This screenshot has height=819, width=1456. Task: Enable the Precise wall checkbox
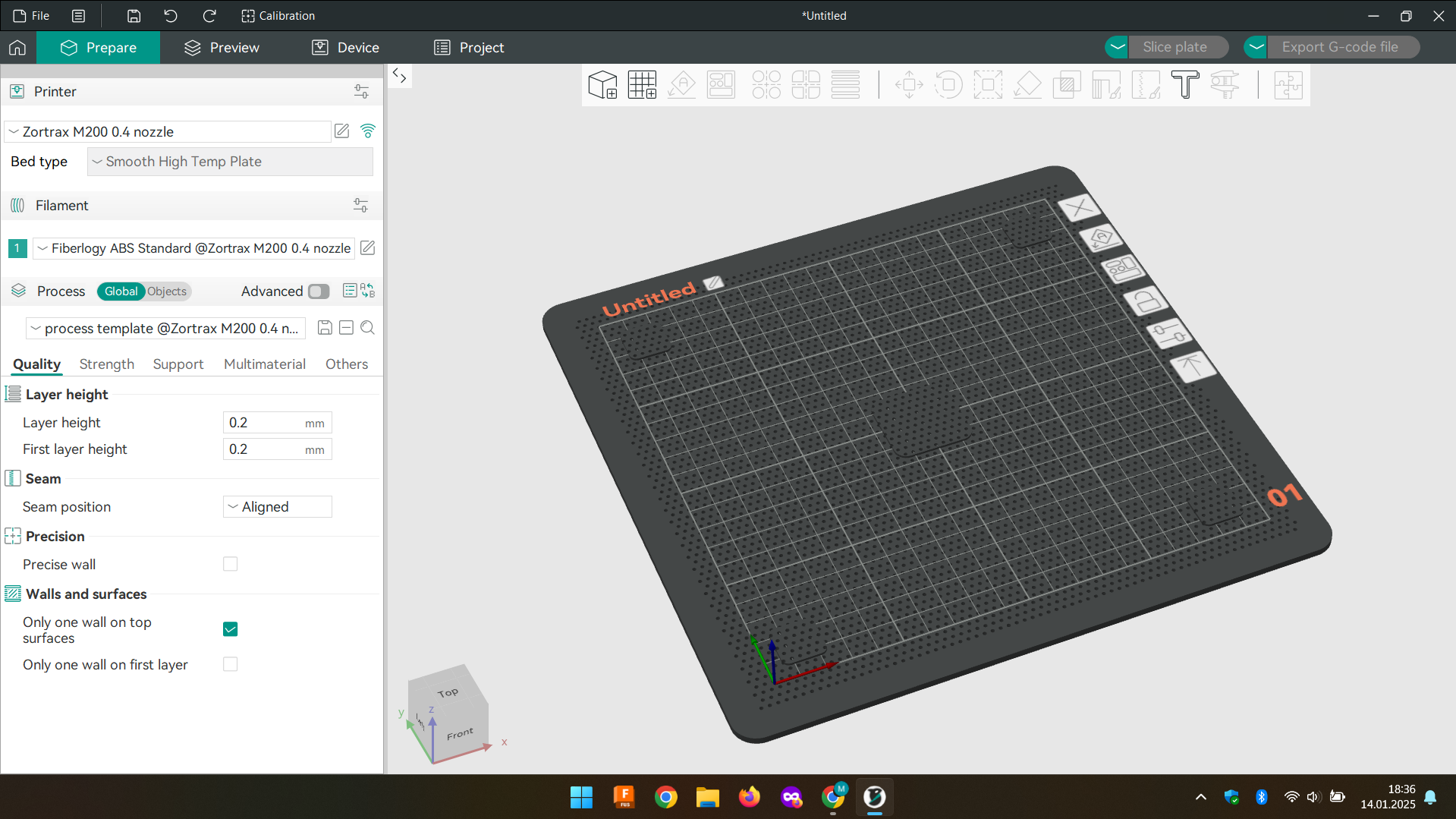coord(231,564)
